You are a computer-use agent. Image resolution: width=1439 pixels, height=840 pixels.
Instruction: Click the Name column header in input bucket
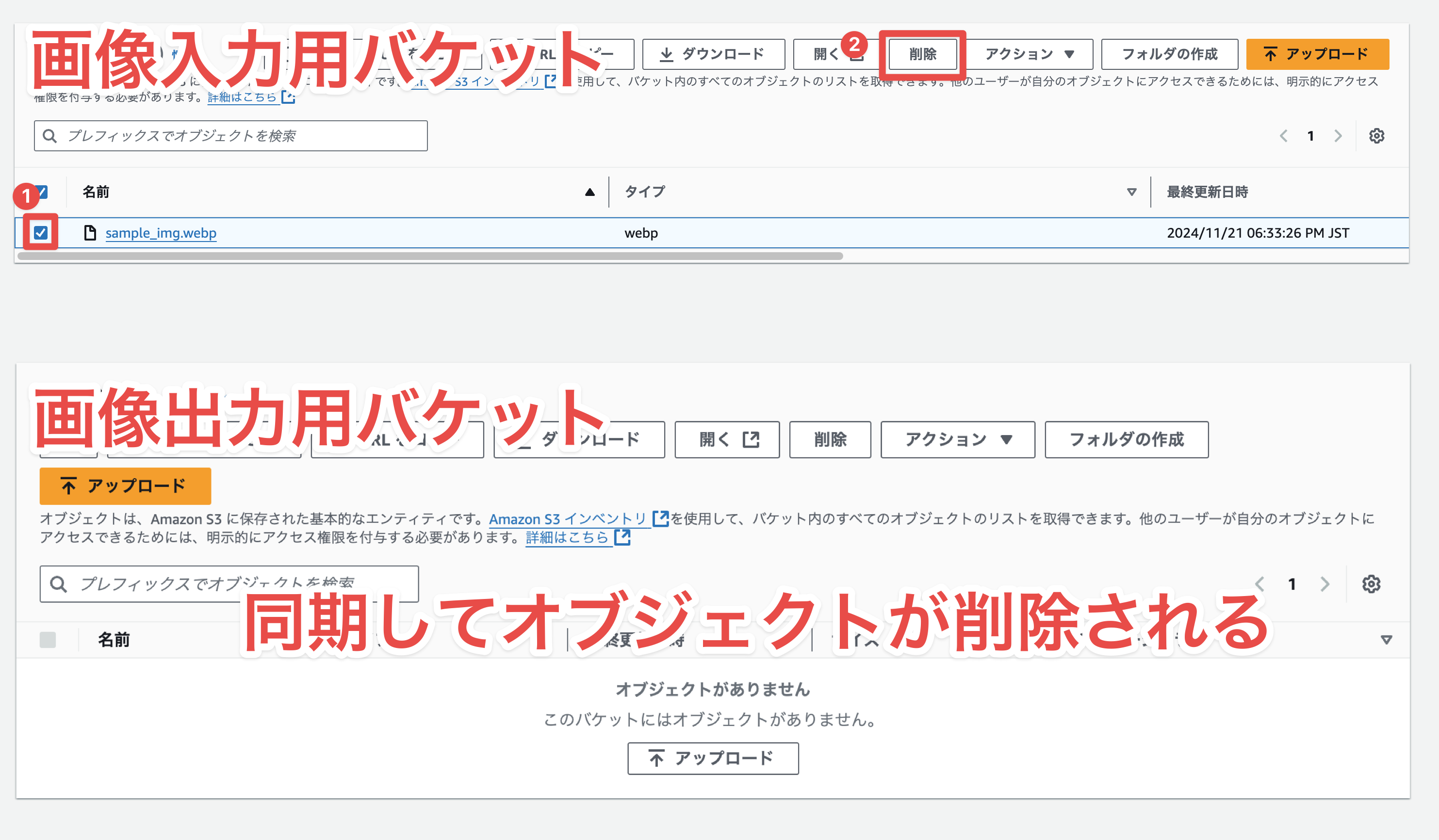pos(96,192)
